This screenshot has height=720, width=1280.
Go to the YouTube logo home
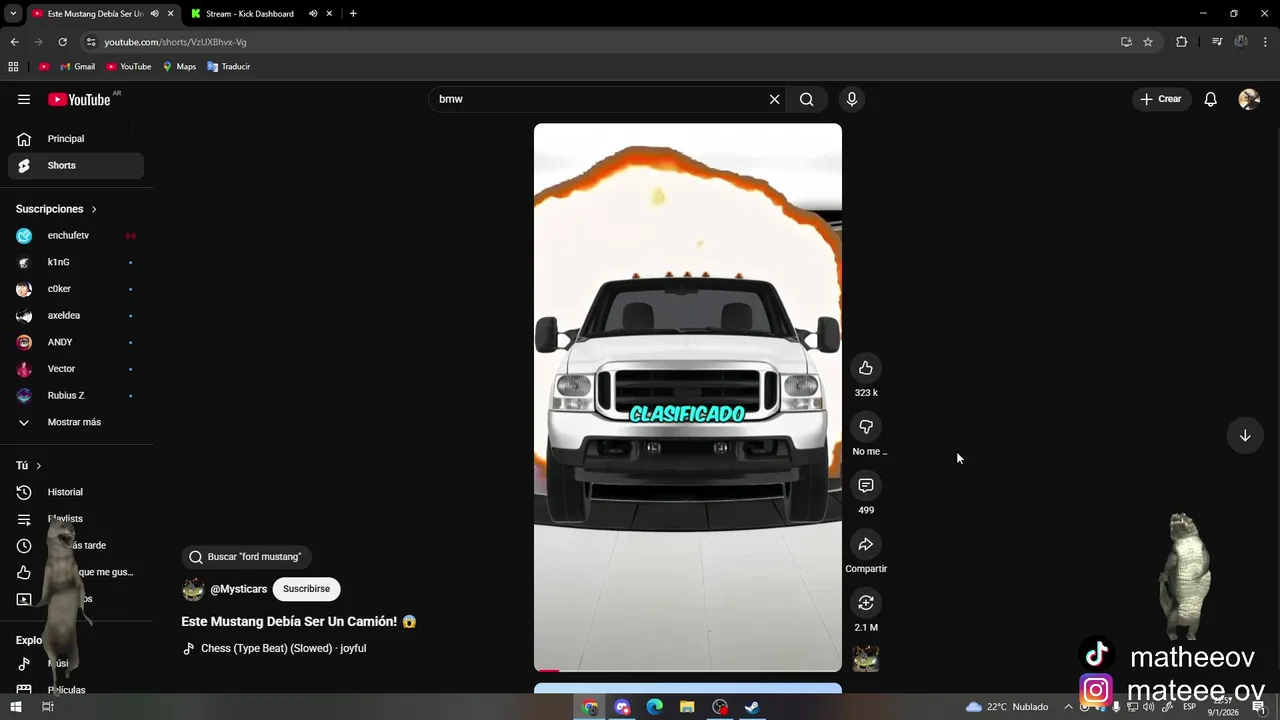point(79,99)
